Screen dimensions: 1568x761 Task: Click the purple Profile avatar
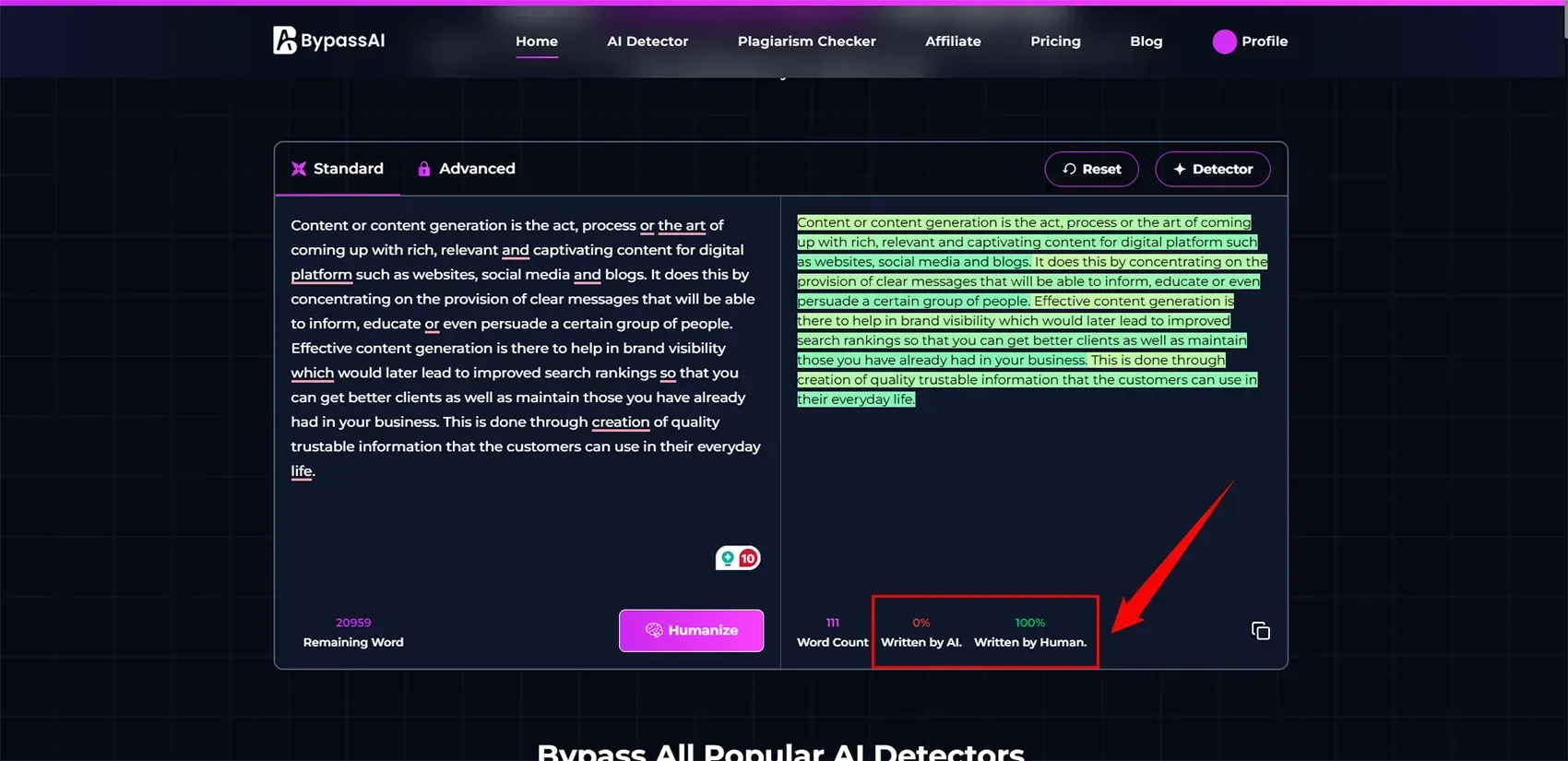1224,42
